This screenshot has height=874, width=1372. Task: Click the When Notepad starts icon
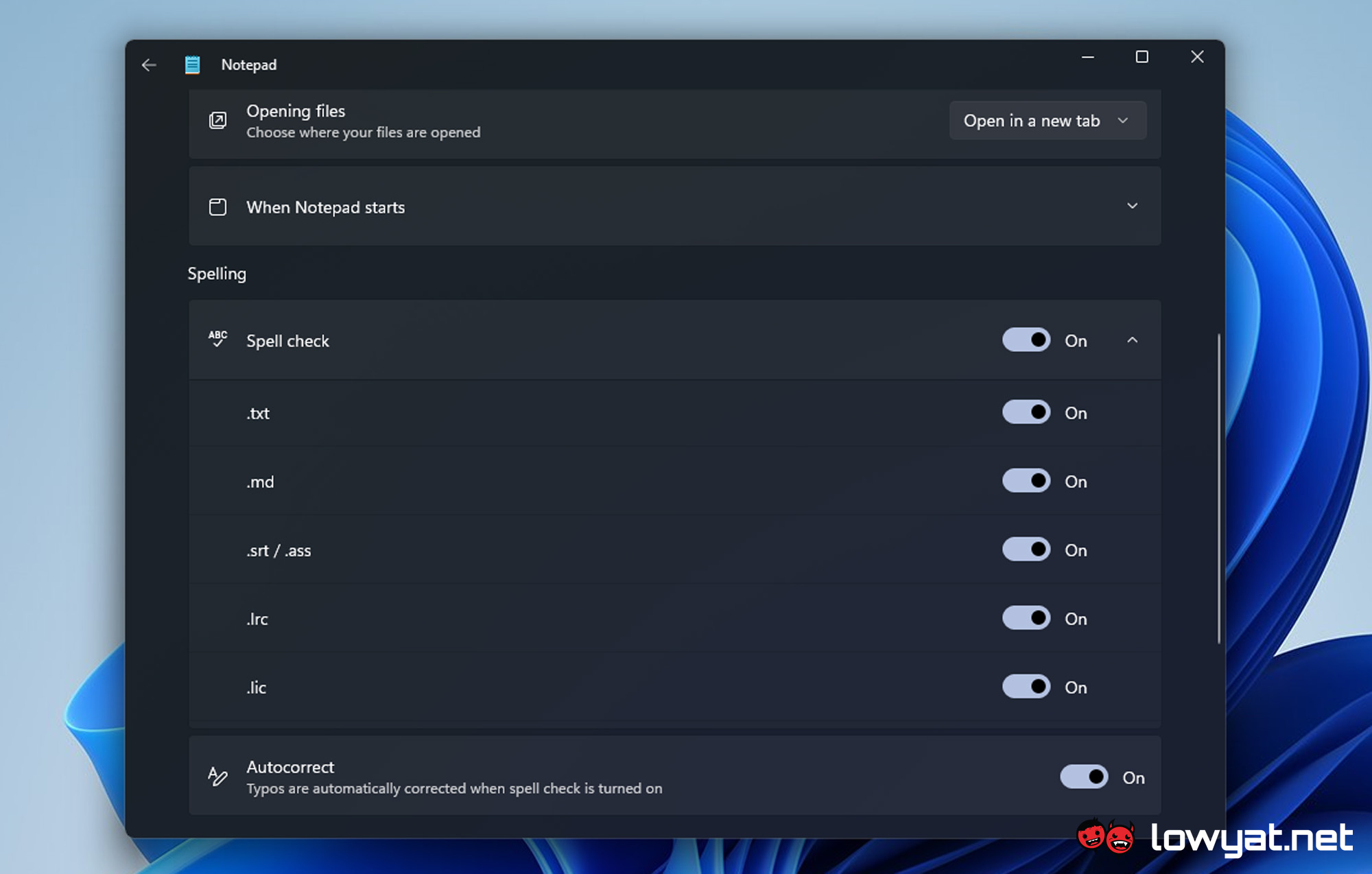click(217, 207)
